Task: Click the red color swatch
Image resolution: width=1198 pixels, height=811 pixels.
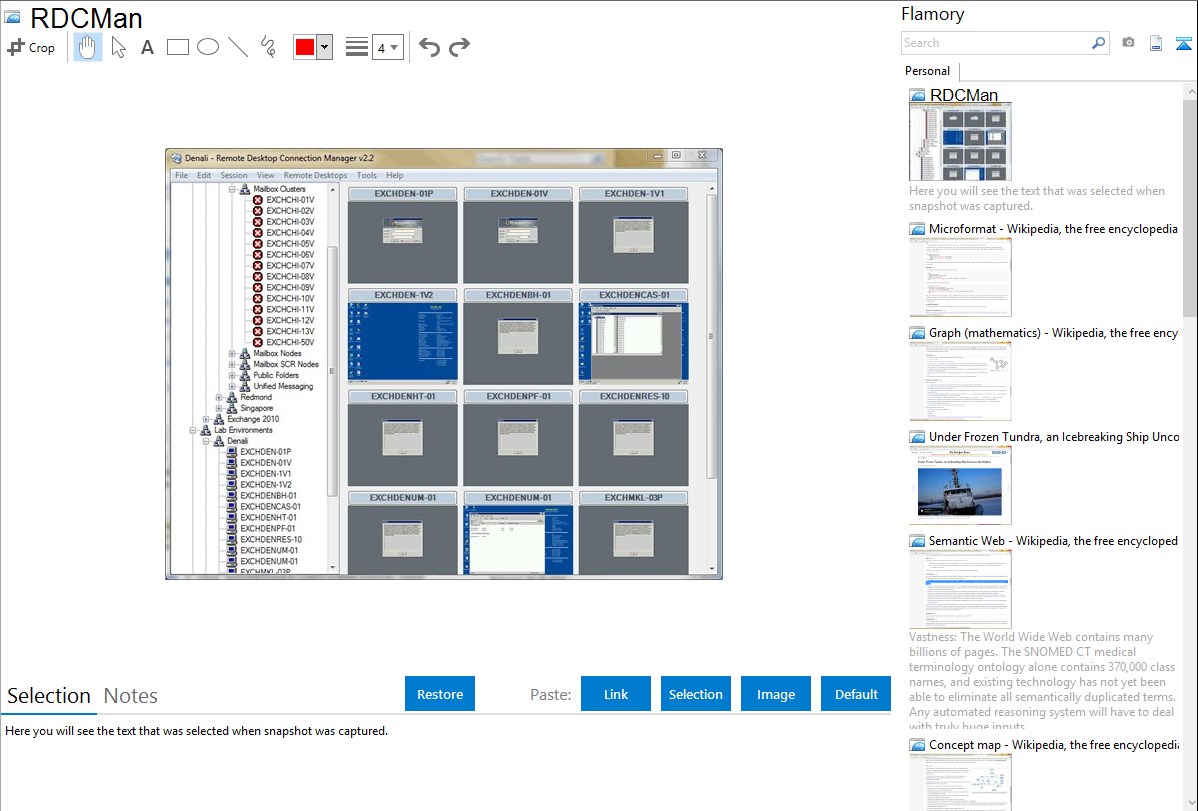Action: pos(305,47)
